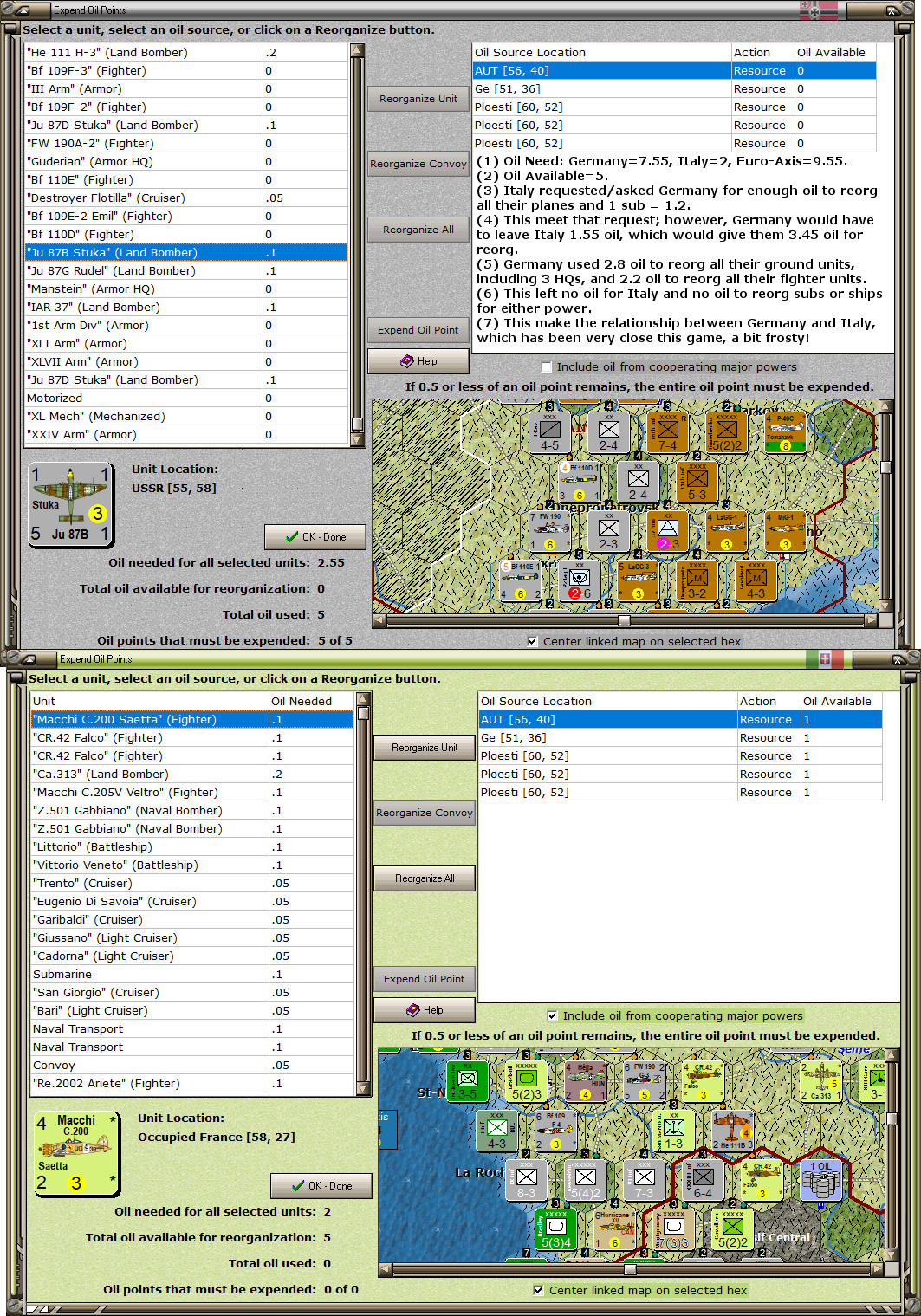Screen dimensions: 921x1316
Task: Click the Italian unit list scroll-up arrow
Action: 363,699
